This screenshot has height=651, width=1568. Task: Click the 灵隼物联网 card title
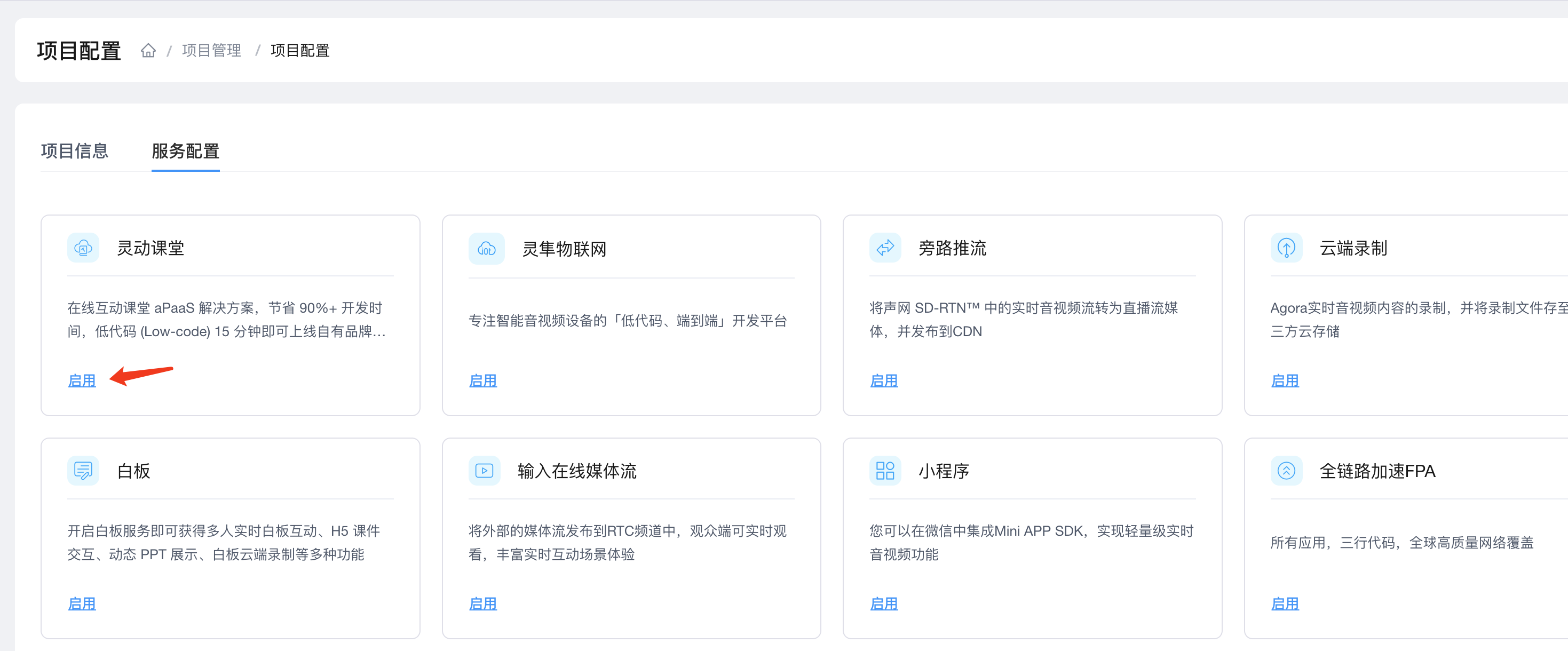coord(564,249)
